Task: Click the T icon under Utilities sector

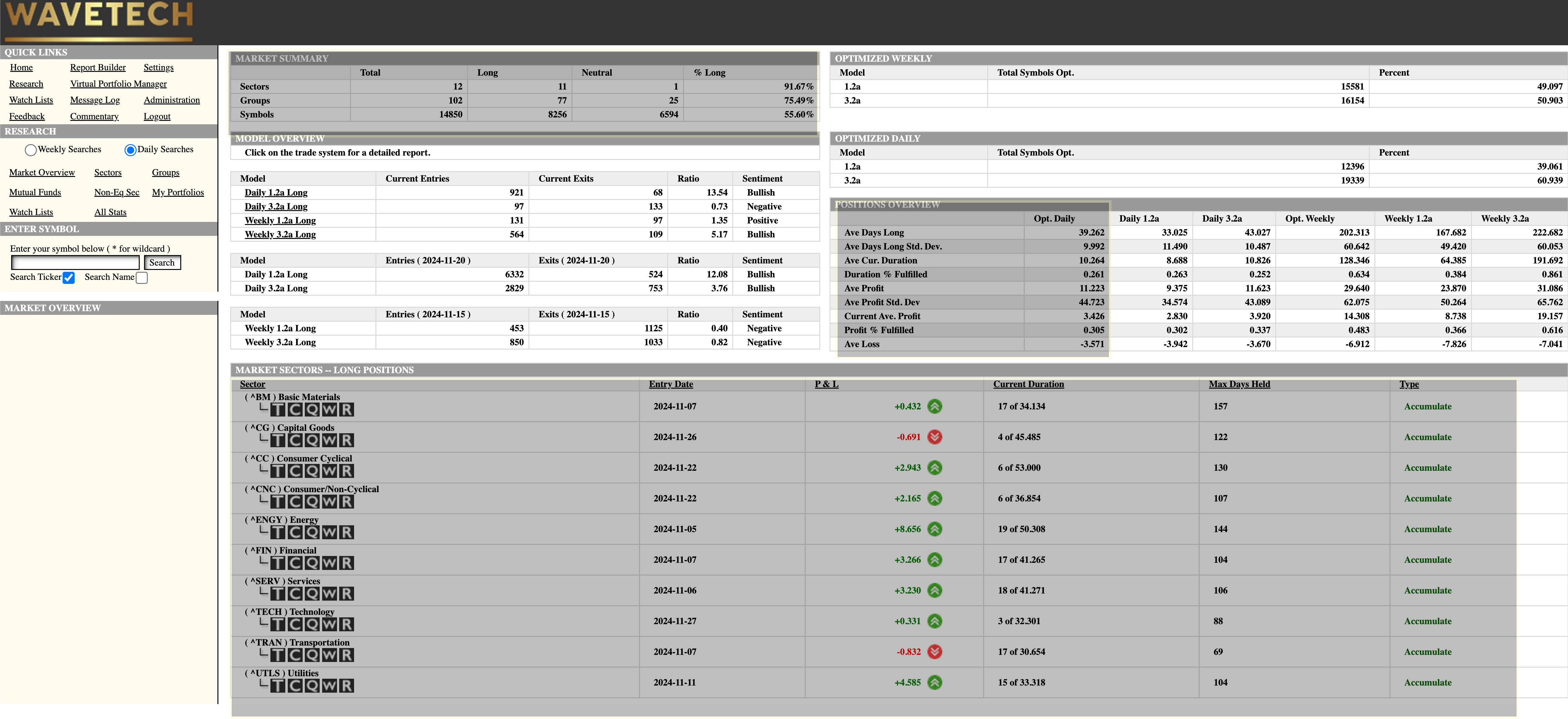Action: pos(278,686)
